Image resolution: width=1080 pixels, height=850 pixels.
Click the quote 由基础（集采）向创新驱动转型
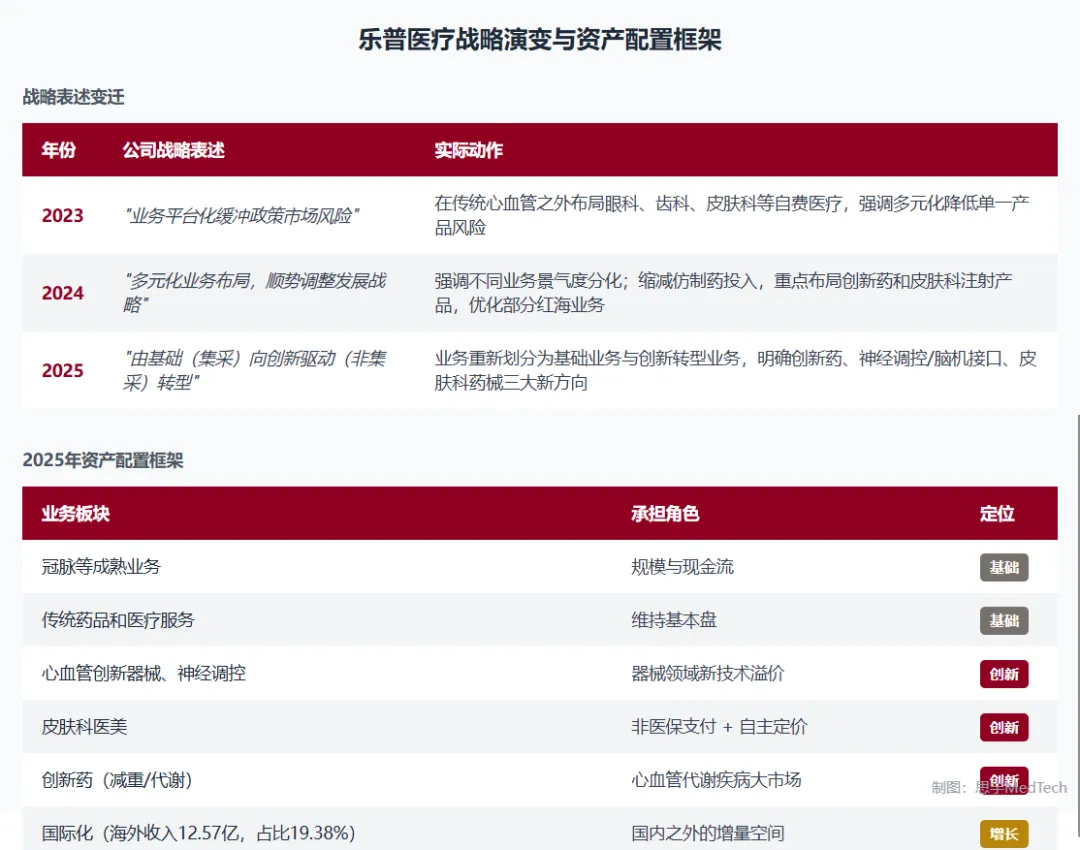click(x=255, y=371)
